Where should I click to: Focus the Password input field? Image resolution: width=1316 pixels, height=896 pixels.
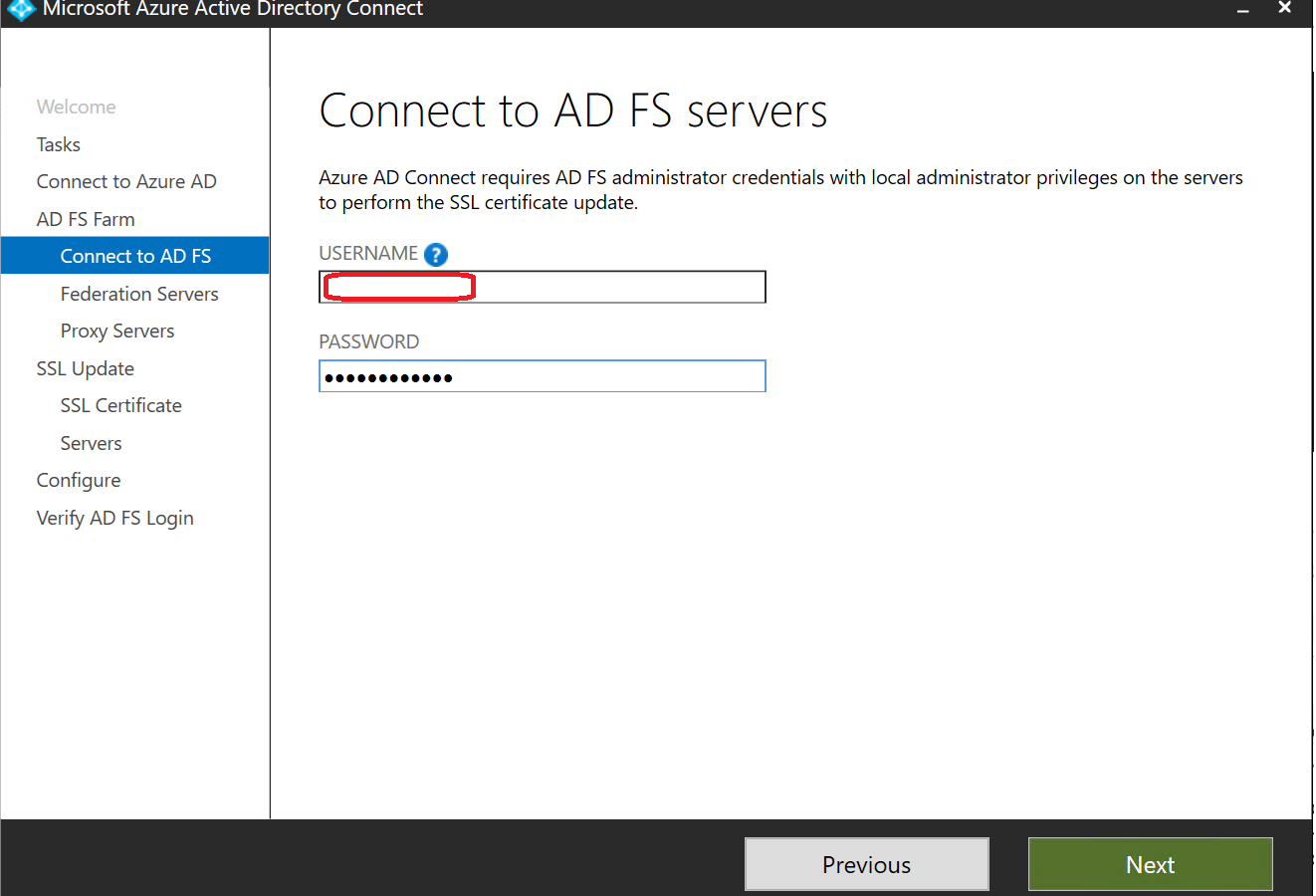click(x=543, y=376)
